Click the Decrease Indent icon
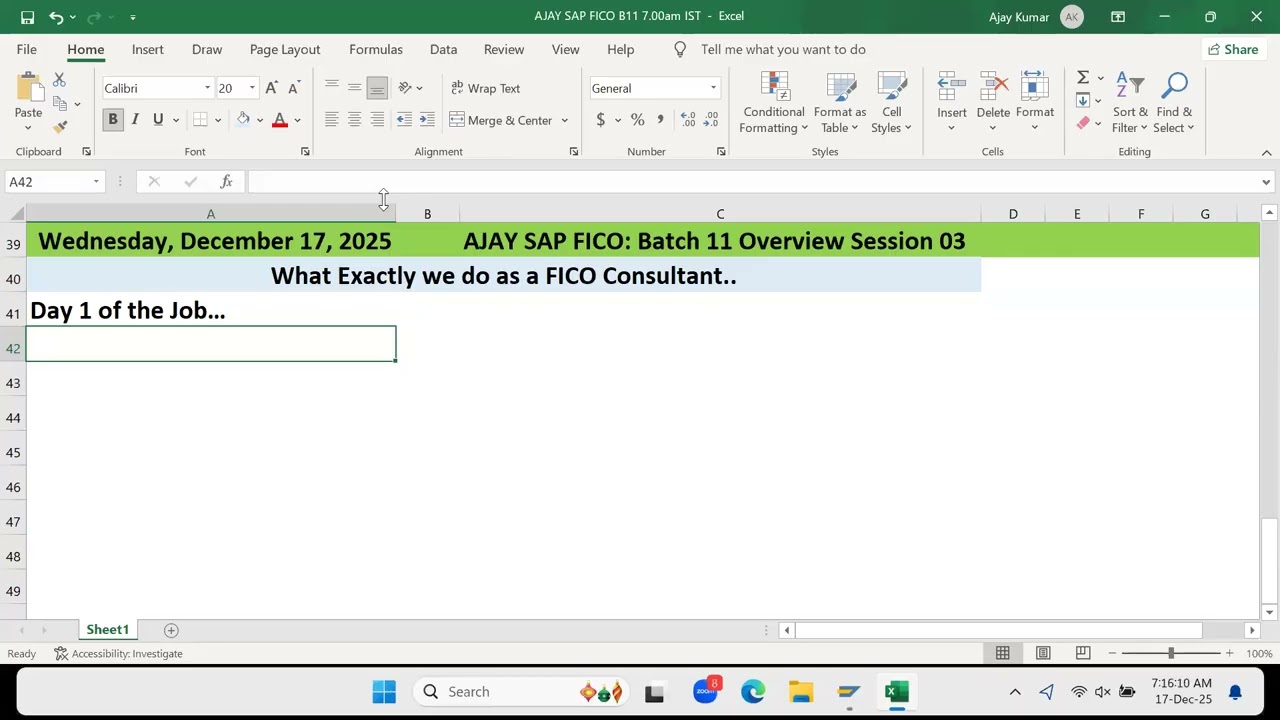This screenshot has height=720, width=1280. tap(404, 120)
